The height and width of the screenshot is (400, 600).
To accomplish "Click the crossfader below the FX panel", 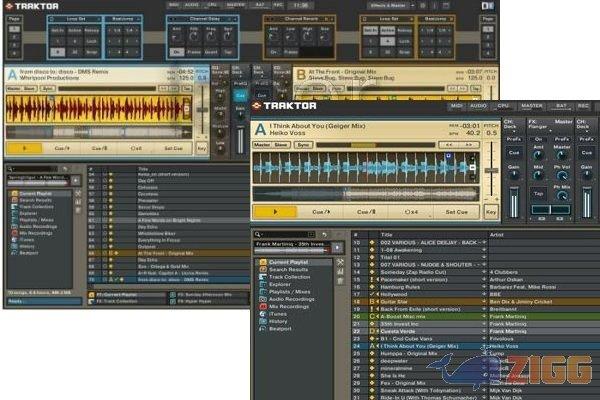I will tap(550, 209).
